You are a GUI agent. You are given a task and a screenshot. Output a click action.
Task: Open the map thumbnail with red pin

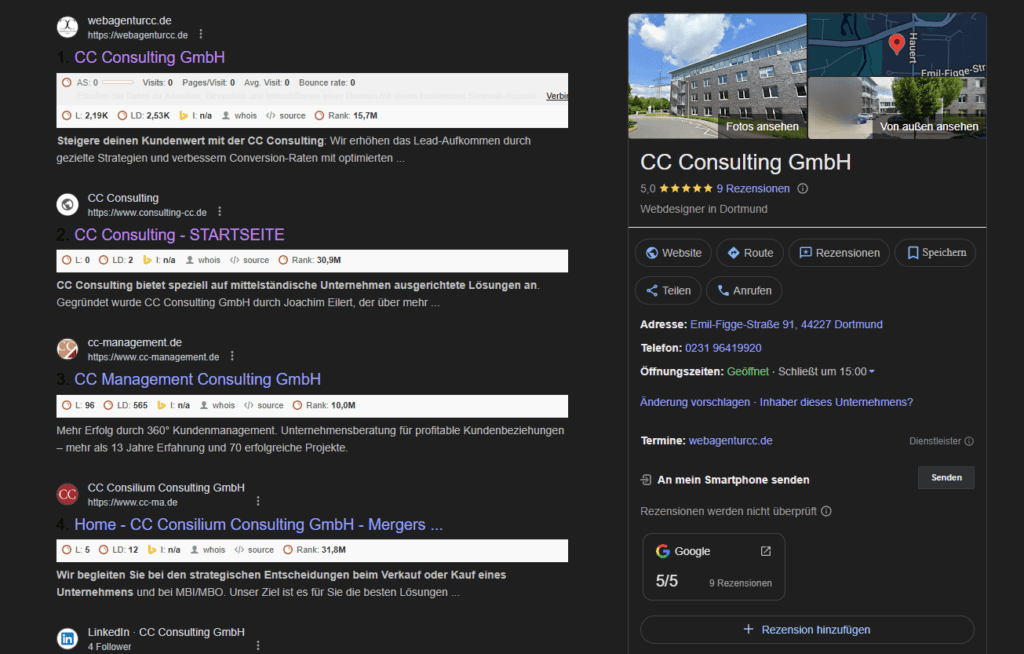(x=897, y=44)
